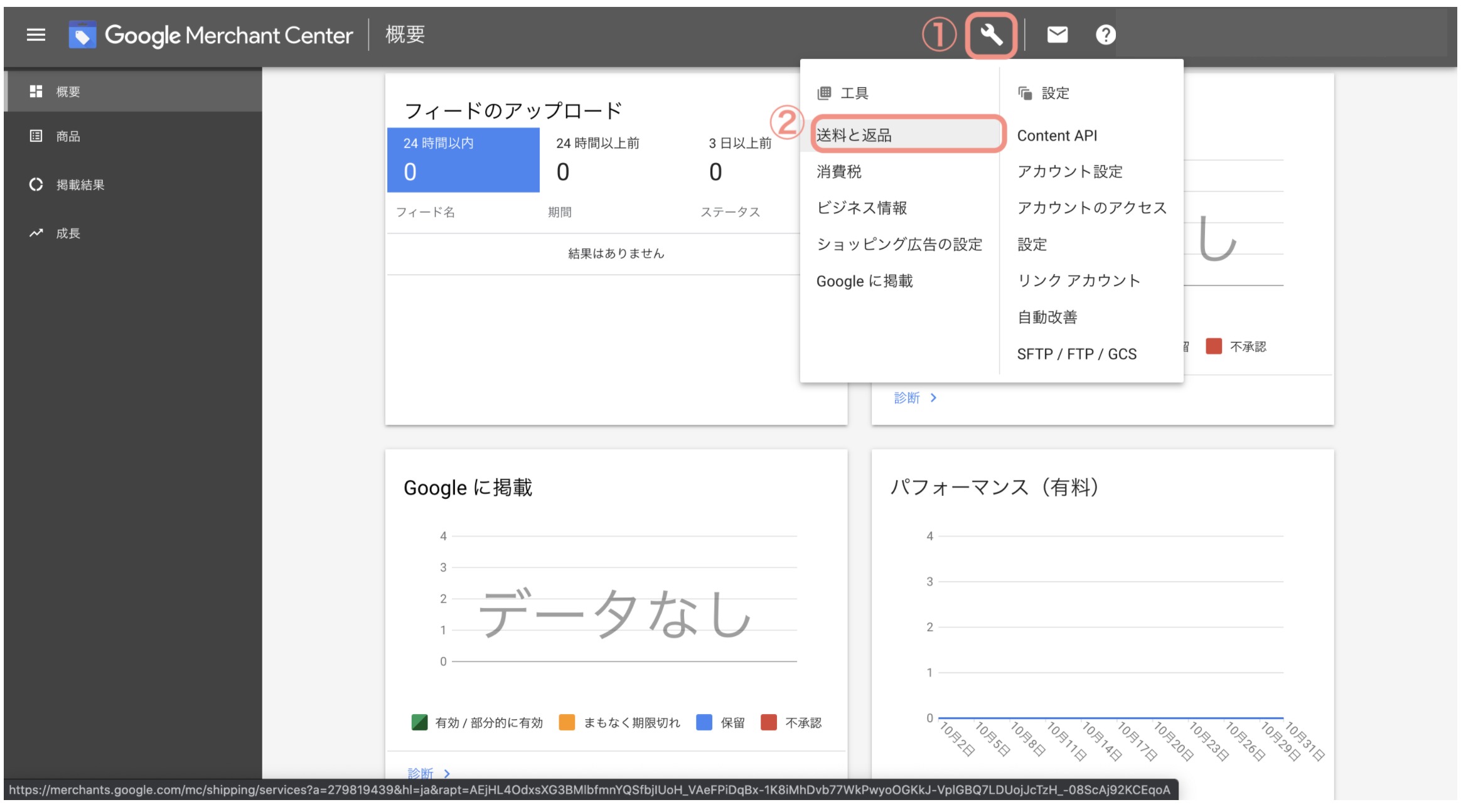Open リンク アカウント settings
This screenshot has height=812, width=1478.
(x=1079, y=280)
